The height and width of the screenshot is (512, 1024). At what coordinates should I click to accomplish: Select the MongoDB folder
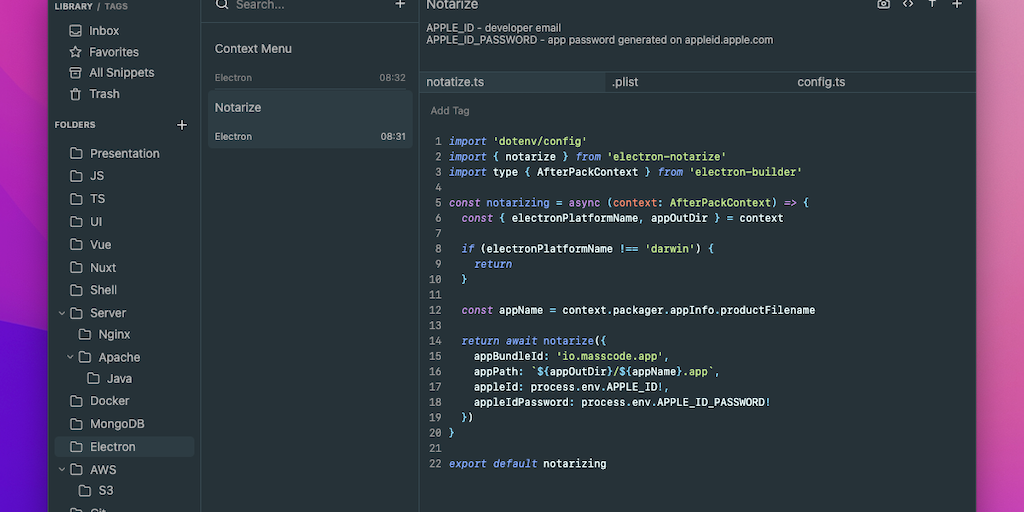tap(118, 424)
